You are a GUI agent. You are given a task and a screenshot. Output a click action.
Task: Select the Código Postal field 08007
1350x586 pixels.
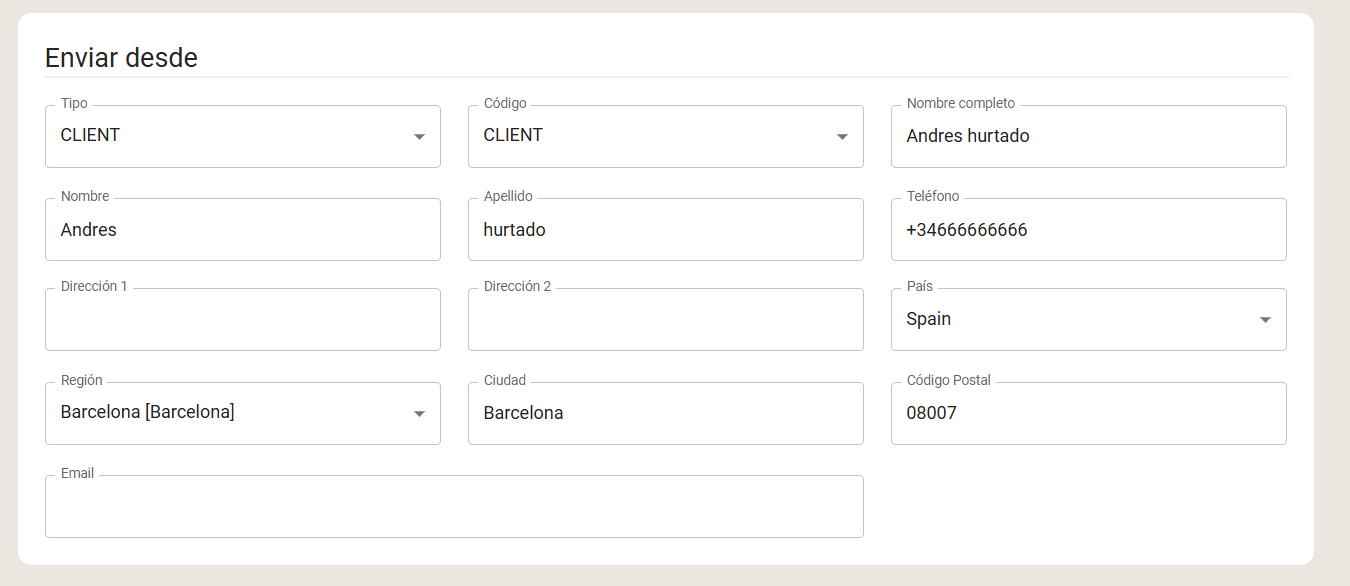pos(1089,413)
